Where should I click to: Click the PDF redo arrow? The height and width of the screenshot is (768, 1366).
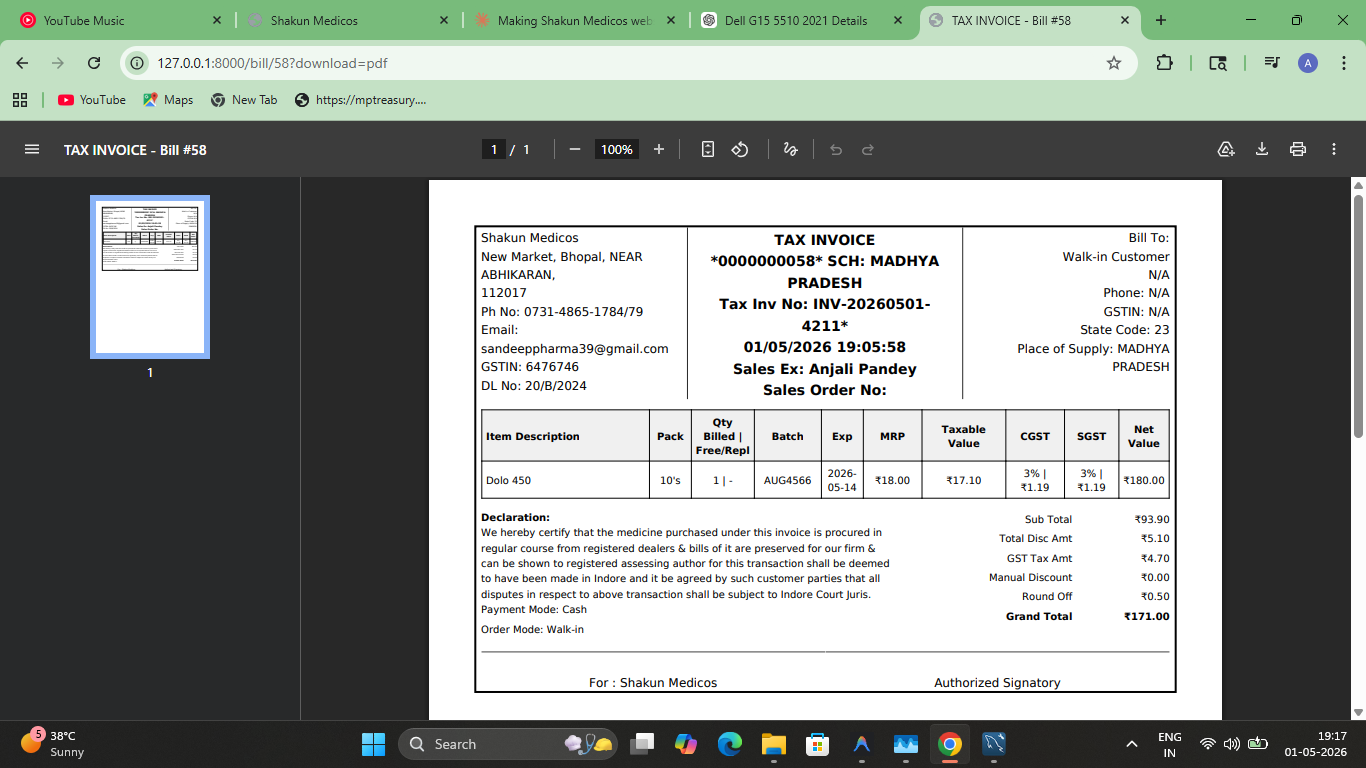click(868, 149)
